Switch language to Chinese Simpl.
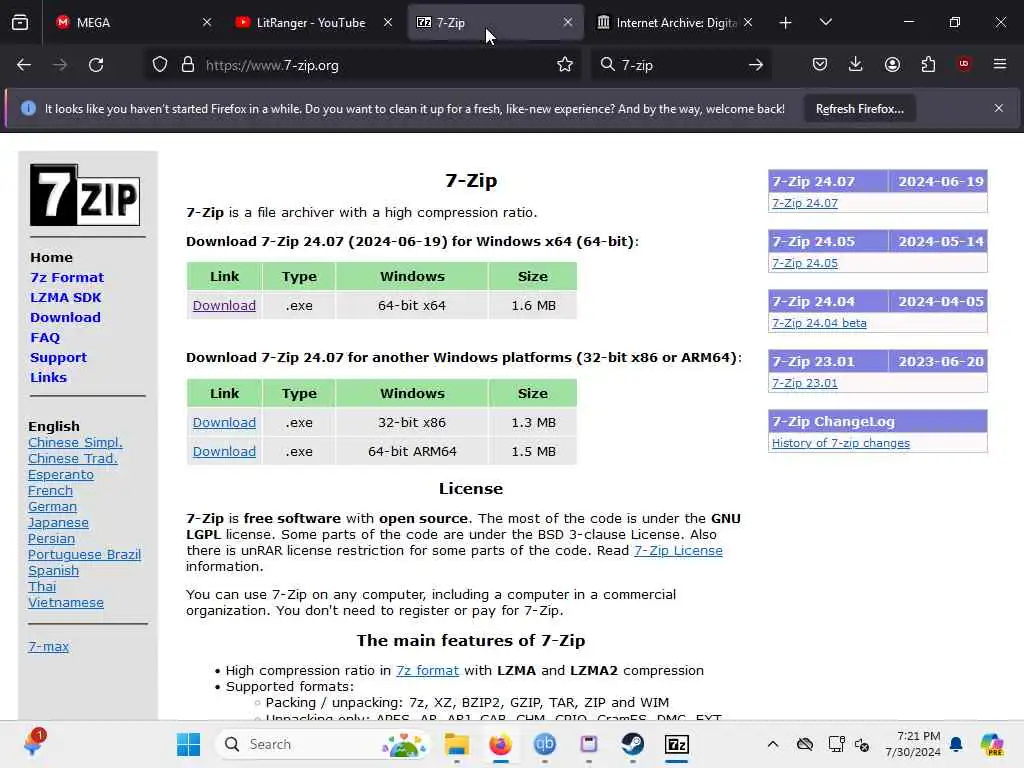 (x=75, y=443)
